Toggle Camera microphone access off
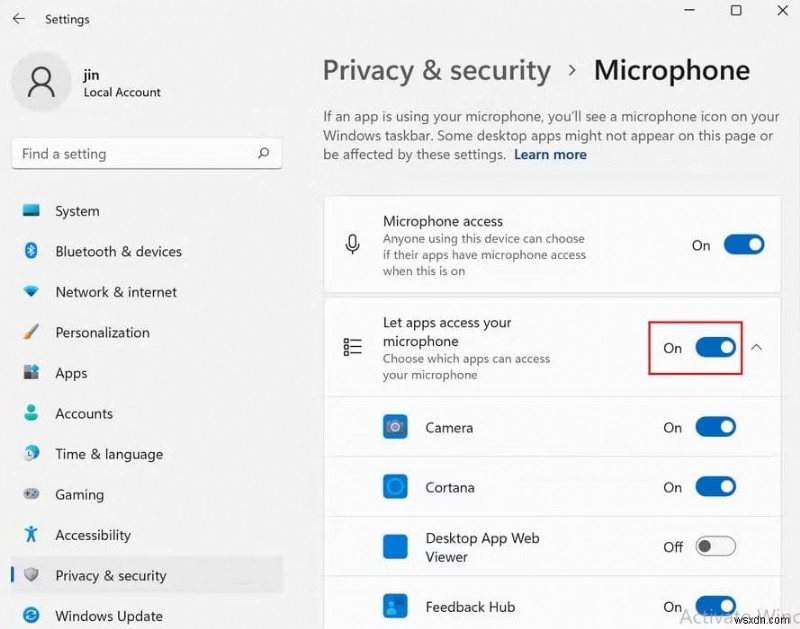The image size is (800, 629). (x=717, y=427)
